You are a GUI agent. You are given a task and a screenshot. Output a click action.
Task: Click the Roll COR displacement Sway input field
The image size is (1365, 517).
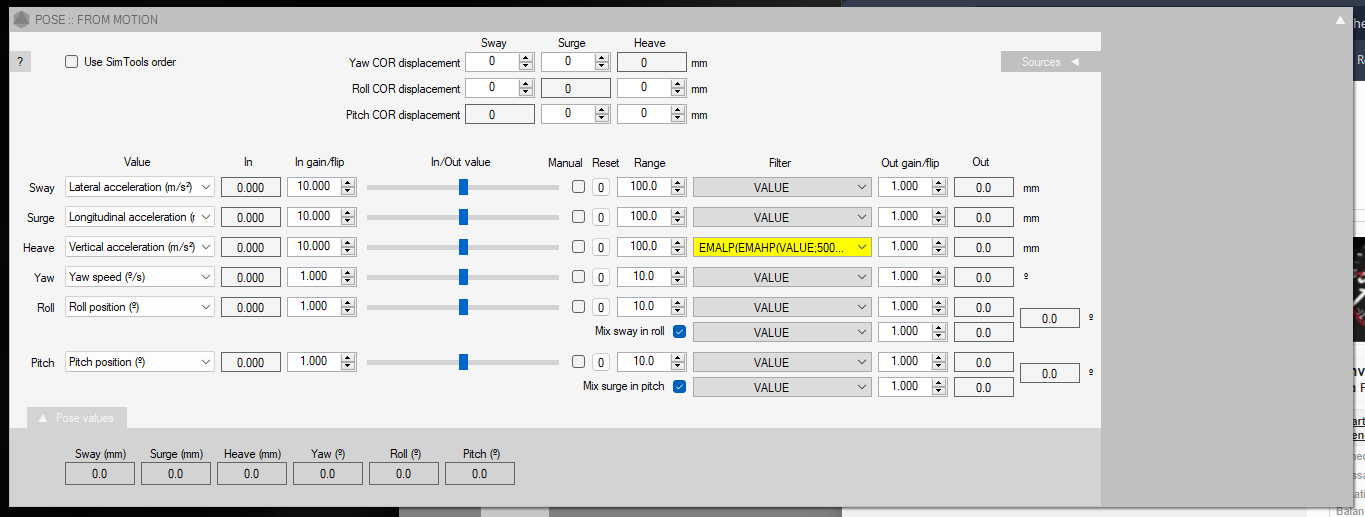tap(492, 88)
